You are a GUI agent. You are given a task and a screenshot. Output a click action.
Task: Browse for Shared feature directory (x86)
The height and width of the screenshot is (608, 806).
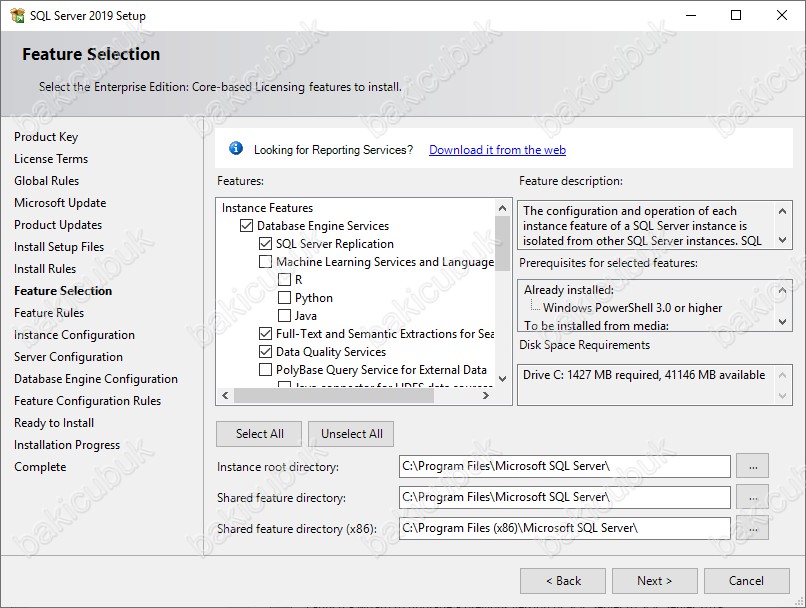tap(753, 528)
